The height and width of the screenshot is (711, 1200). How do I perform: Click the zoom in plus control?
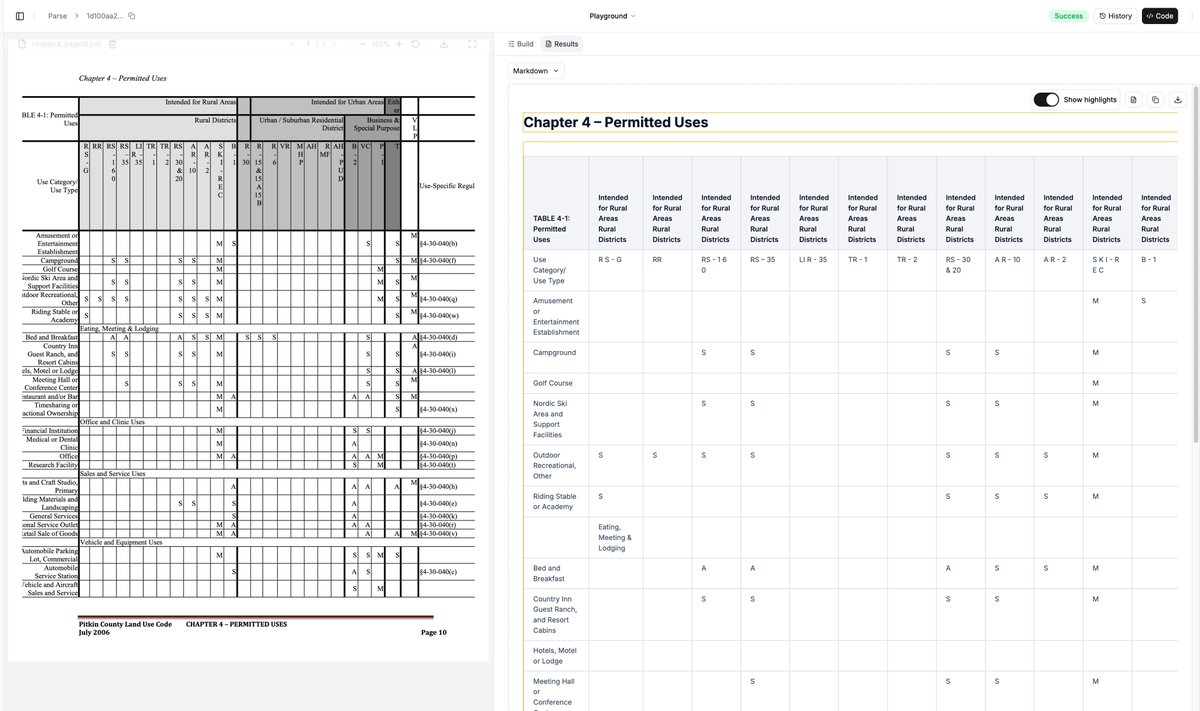click(x=399, y=43)
